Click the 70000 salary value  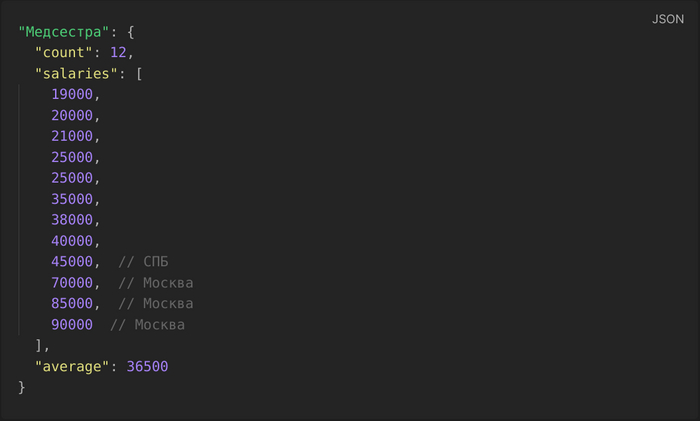click(x=72, y=283)
